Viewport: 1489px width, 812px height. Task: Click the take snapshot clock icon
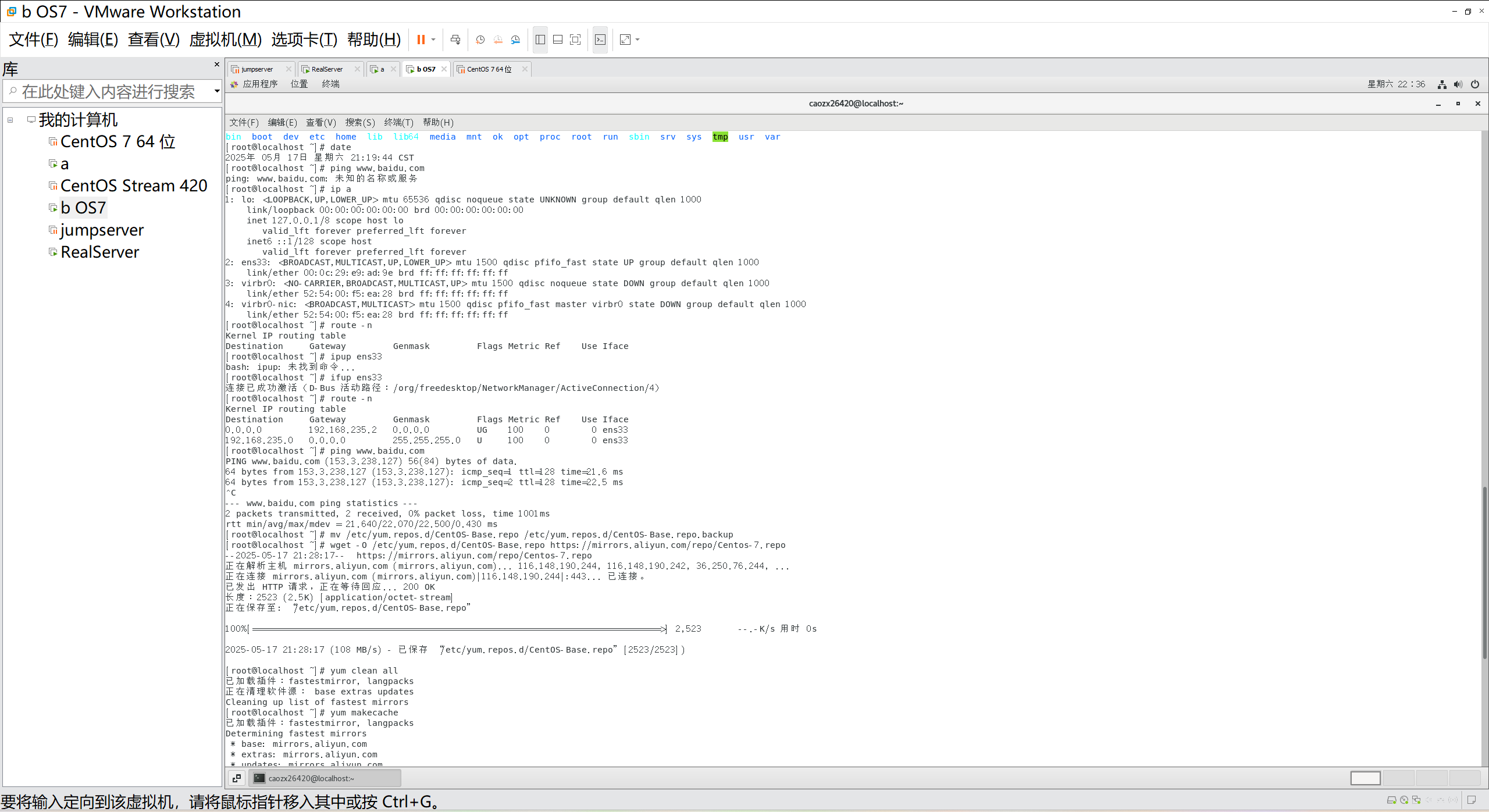pyautogui.click(x=480, y=40)
